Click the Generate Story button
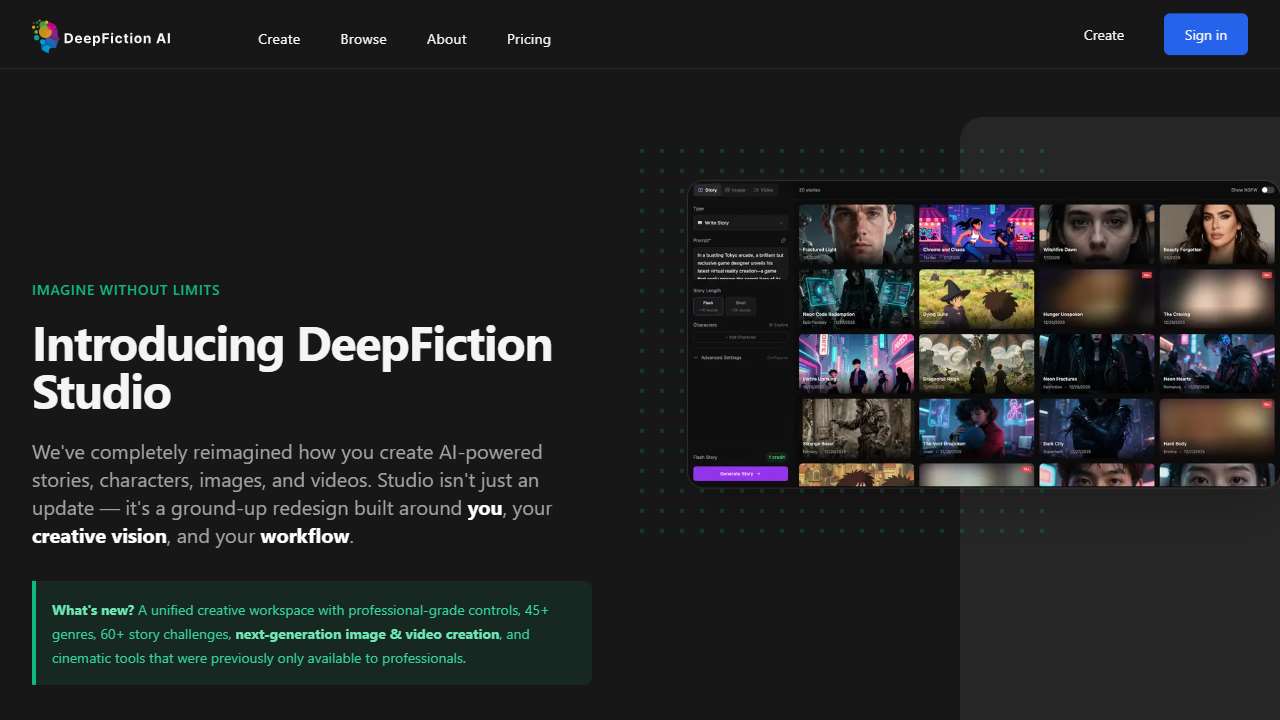This screenshot has width=1280, height=720. 740,472
